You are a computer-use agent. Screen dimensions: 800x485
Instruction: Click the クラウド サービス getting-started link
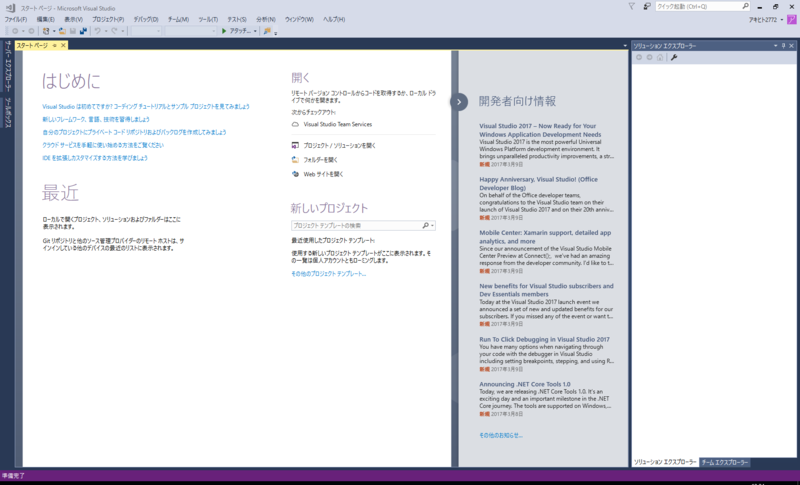coord(103,145)
